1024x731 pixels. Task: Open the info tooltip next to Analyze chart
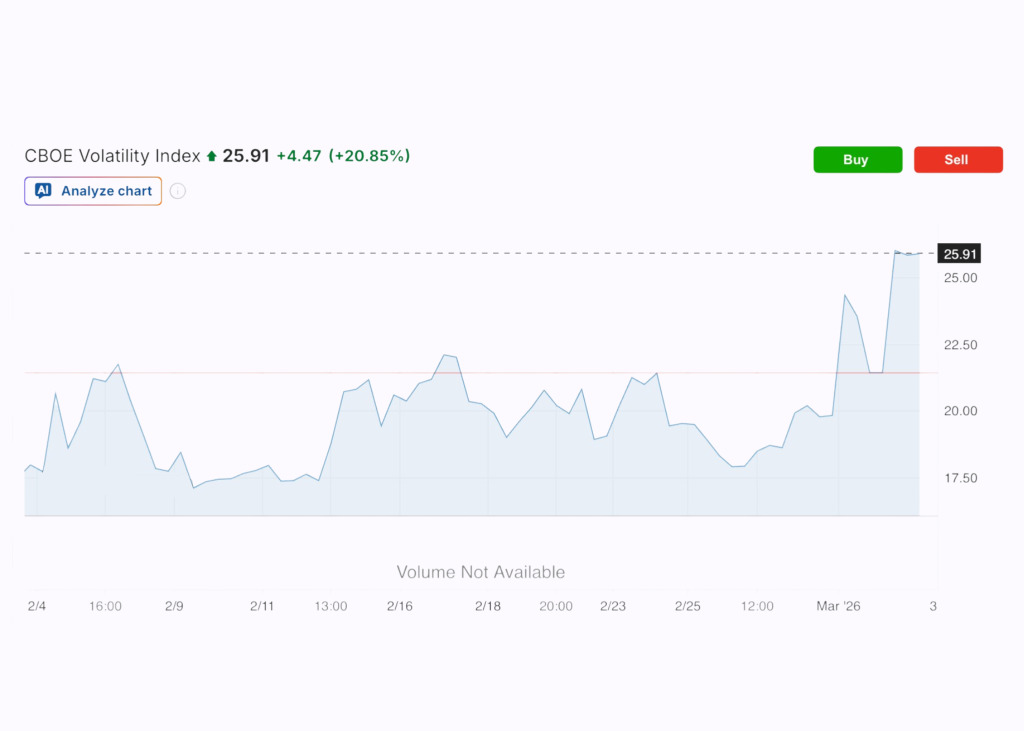click(177, 191)
